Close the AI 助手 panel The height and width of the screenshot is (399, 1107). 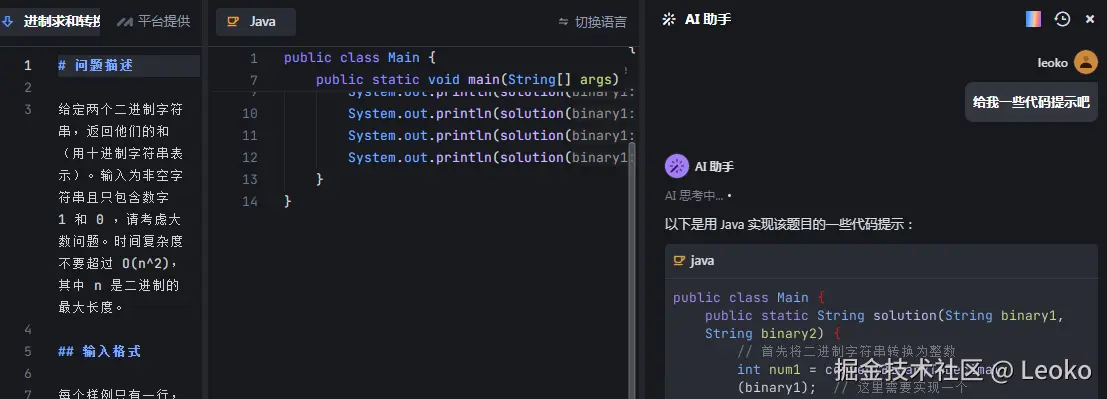pos(1090,19)
